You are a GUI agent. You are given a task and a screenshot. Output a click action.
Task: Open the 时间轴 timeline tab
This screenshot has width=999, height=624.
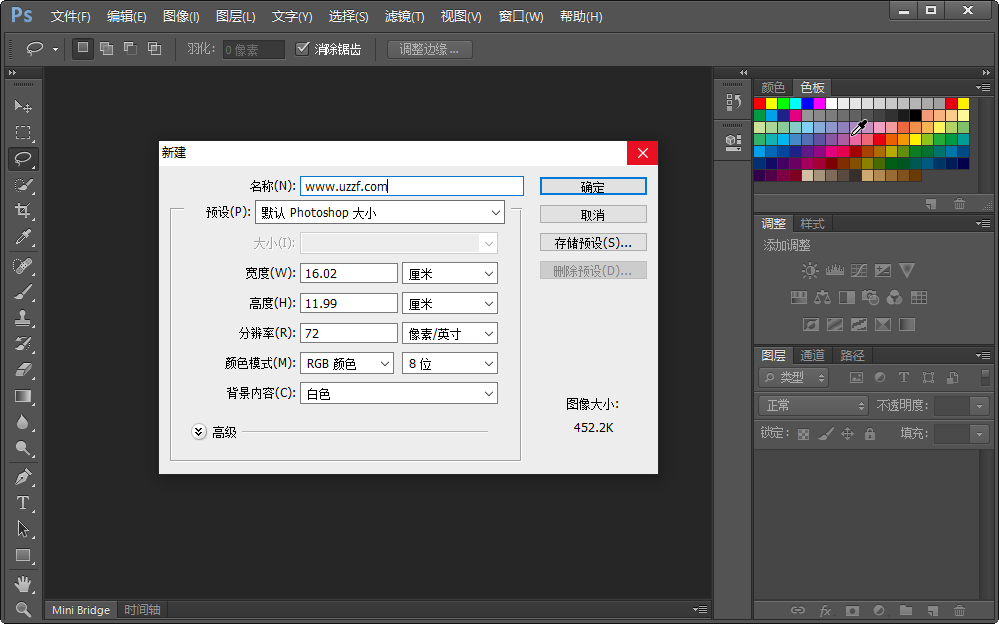pos(142,610)
